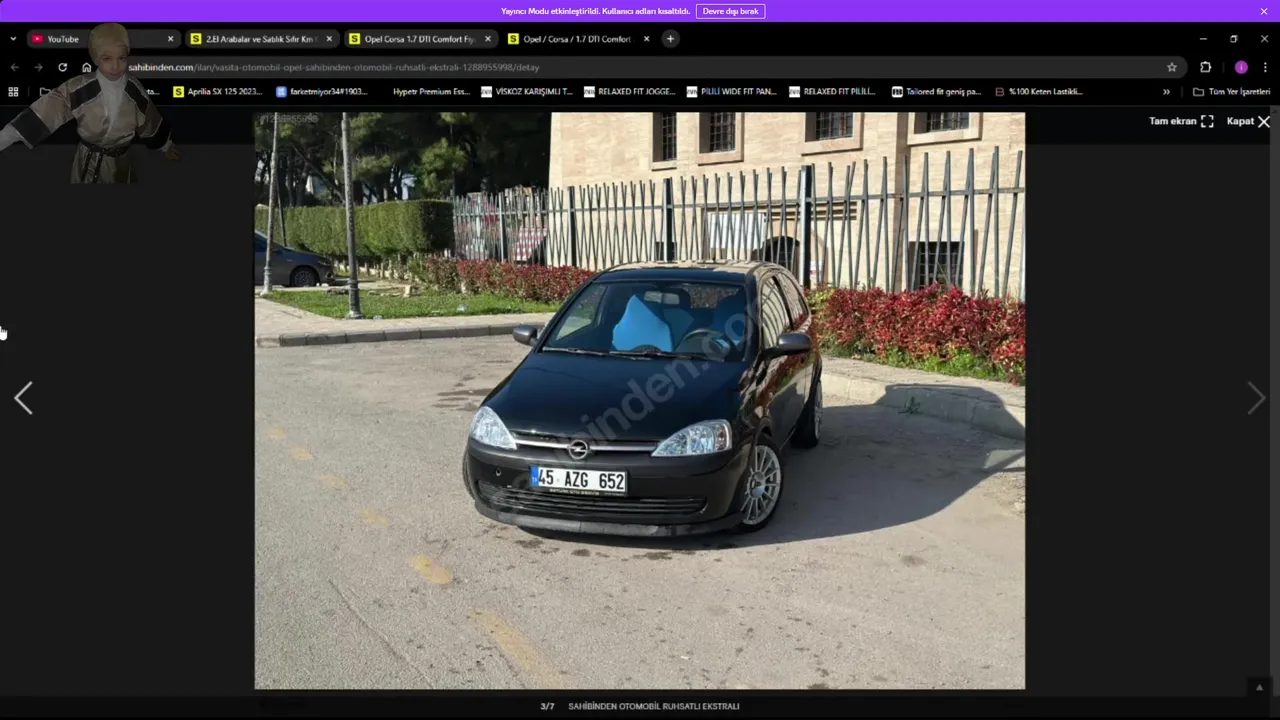Show the next photo with right arrow

coord(1256,398)
